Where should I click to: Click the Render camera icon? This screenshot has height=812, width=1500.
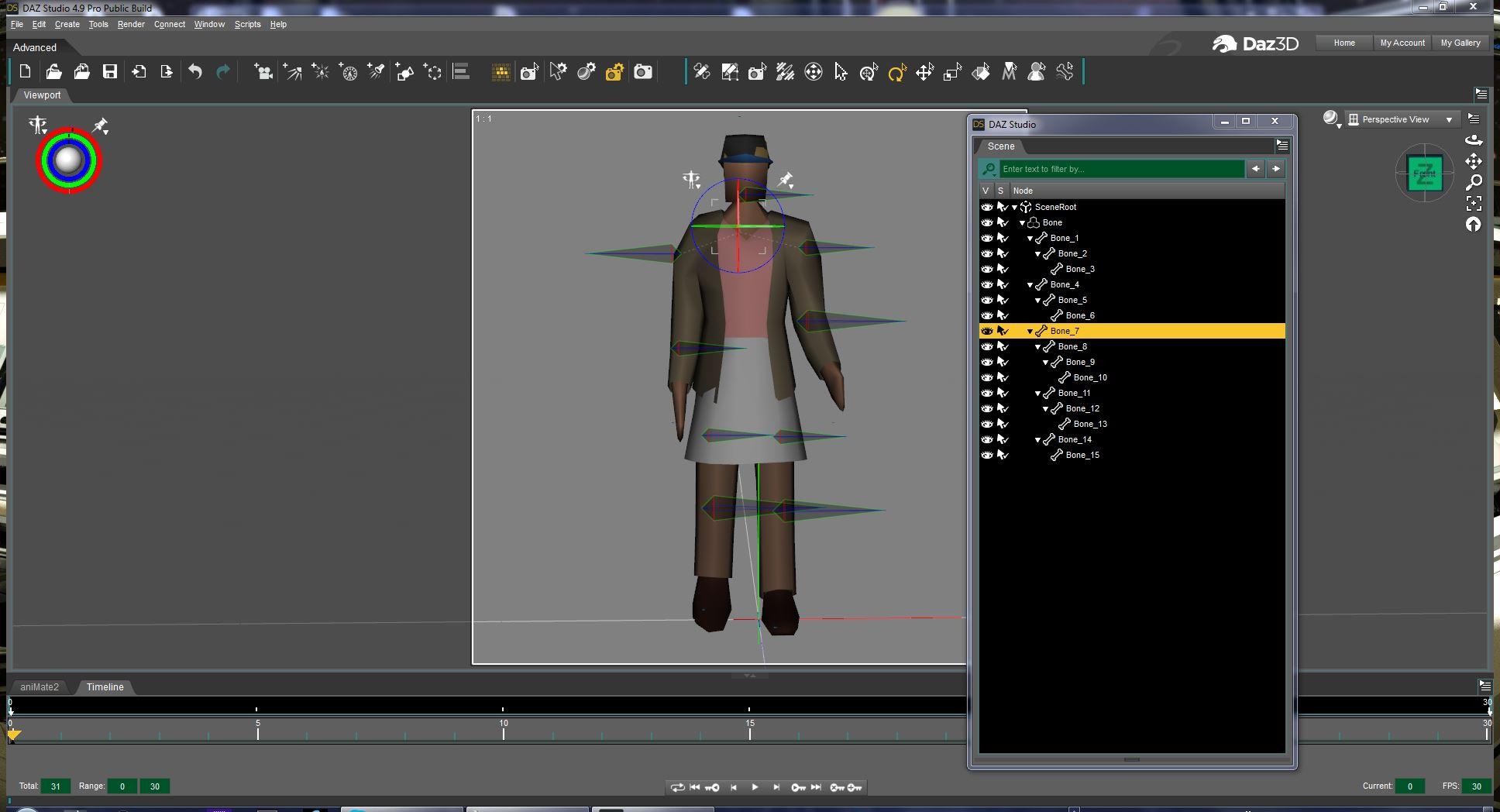pyautogui.click(x=642, y=72)
